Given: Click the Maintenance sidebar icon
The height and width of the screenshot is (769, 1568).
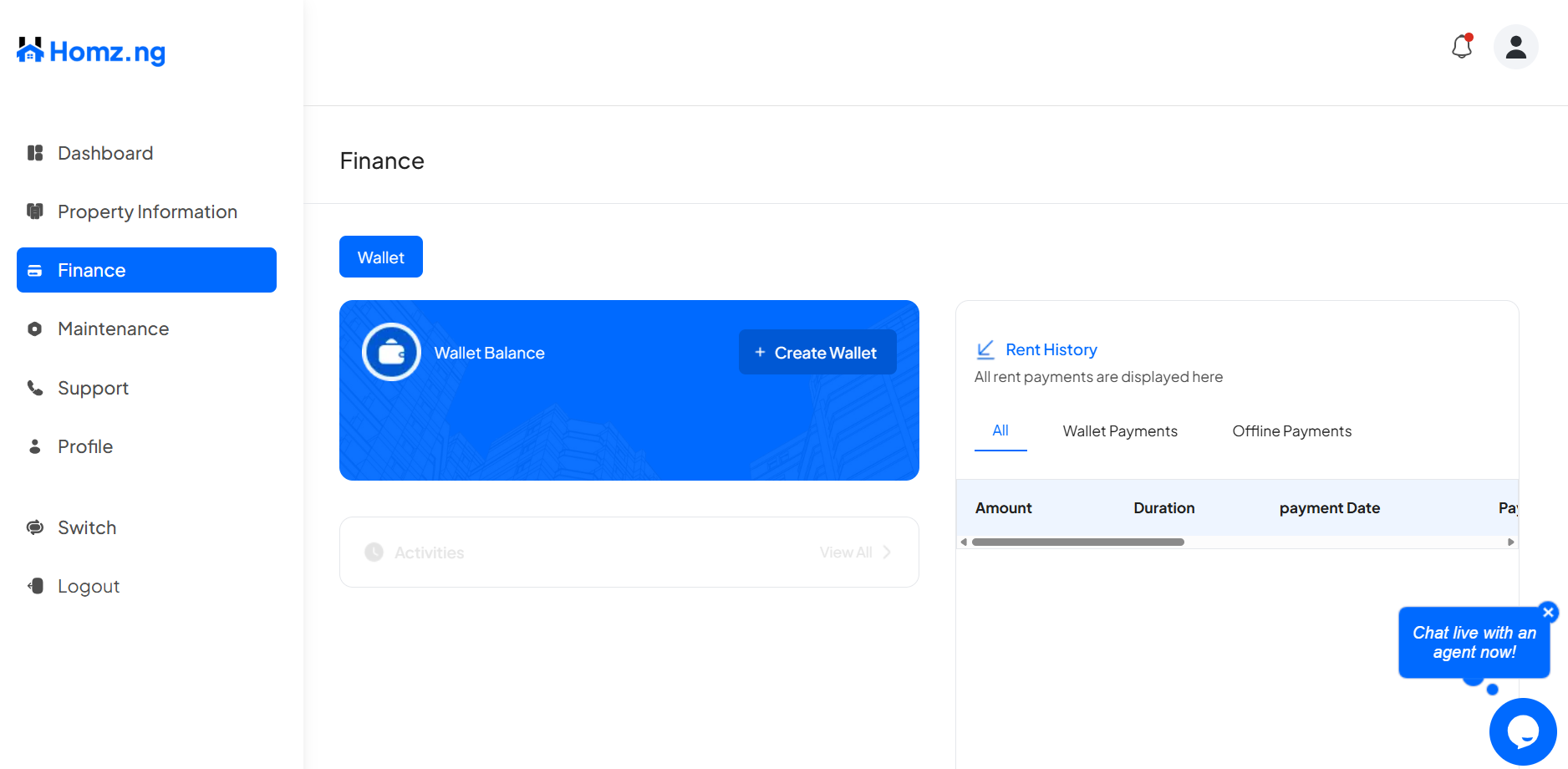Looking at the screenshot, I should (35, 329).
